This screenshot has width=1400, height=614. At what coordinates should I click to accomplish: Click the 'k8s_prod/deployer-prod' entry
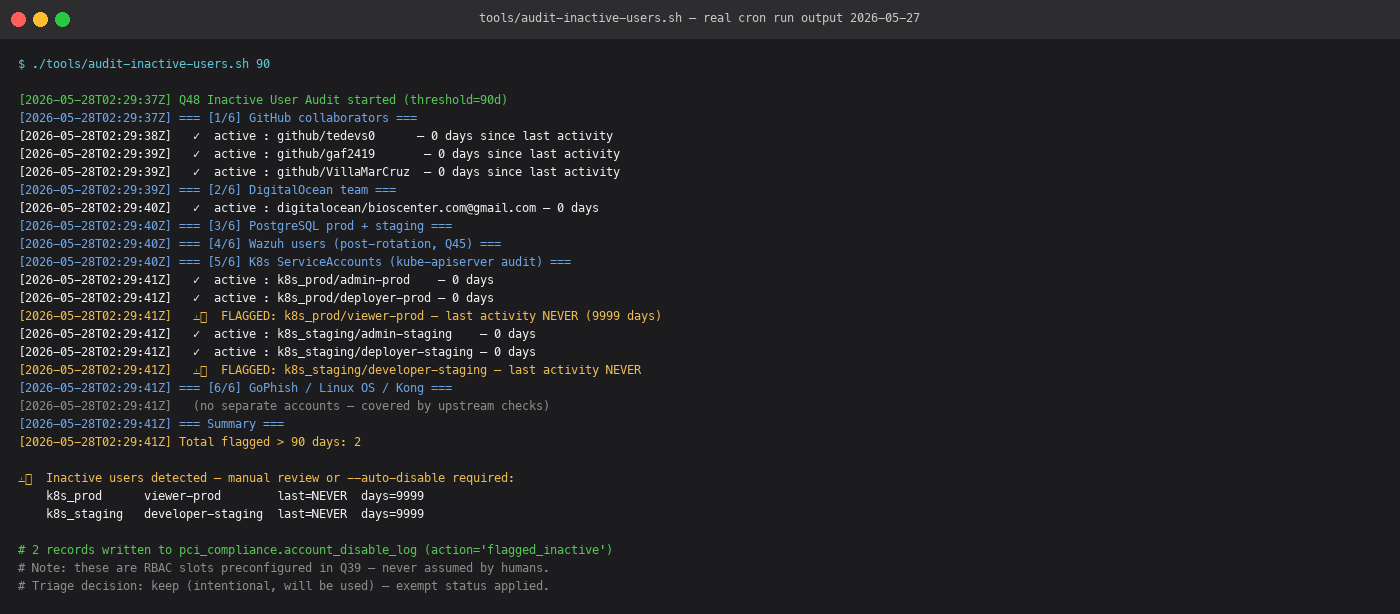pos(354,298)
